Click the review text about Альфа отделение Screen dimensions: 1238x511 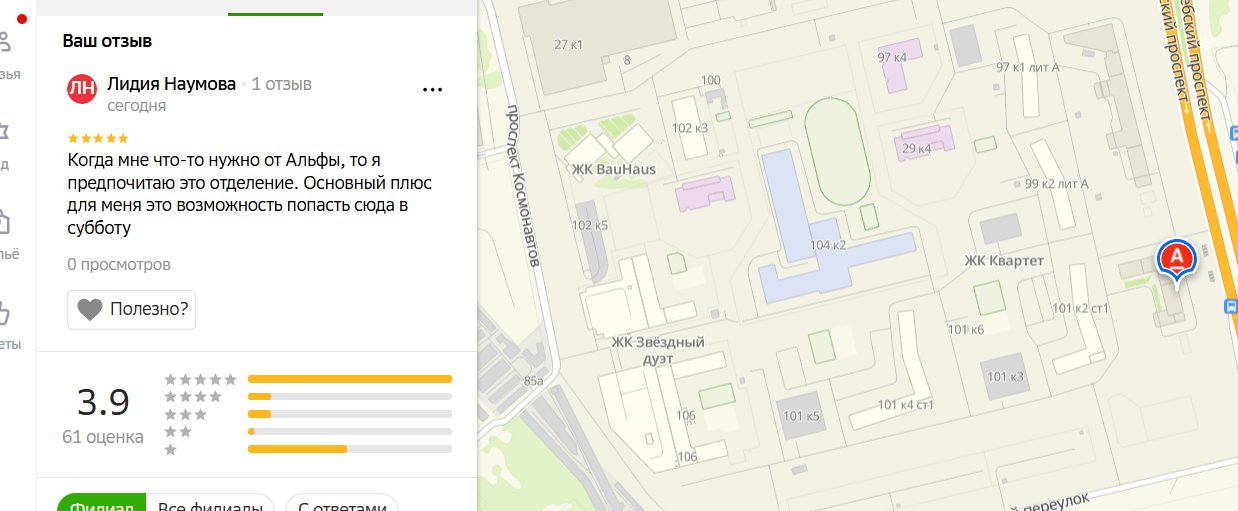tap(250, 194)
